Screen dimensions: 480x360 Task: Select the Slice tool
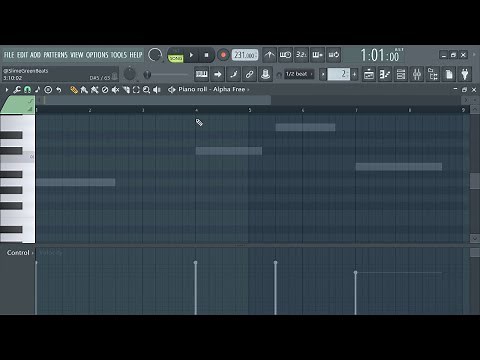(x=126, y=90)
